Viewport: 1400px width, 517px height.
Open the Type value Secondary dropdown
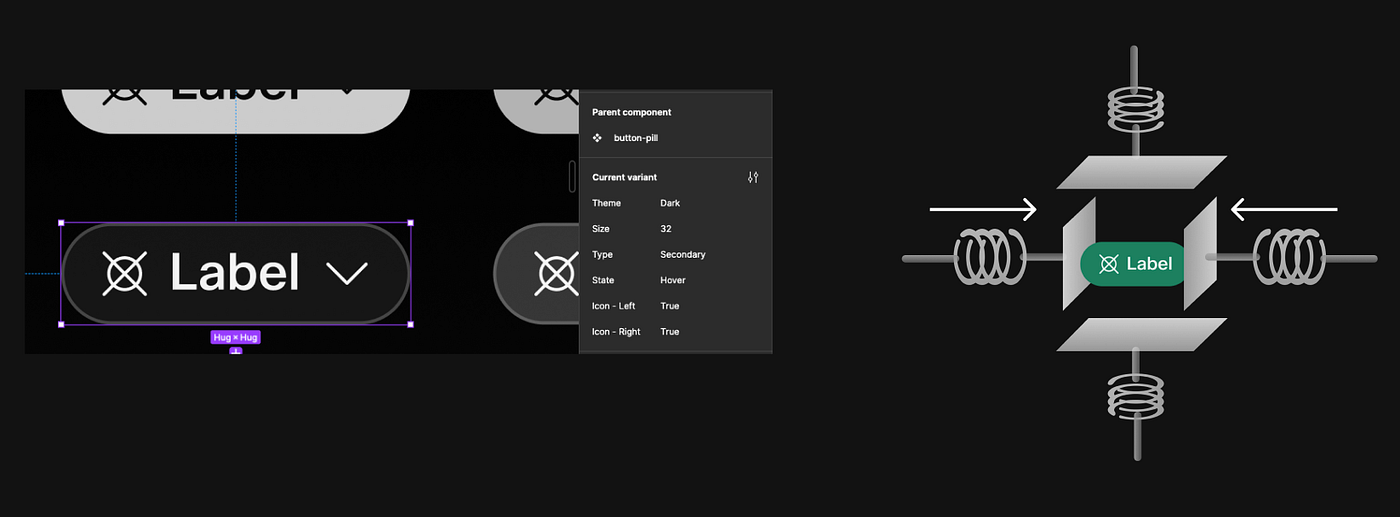[683, 254]
